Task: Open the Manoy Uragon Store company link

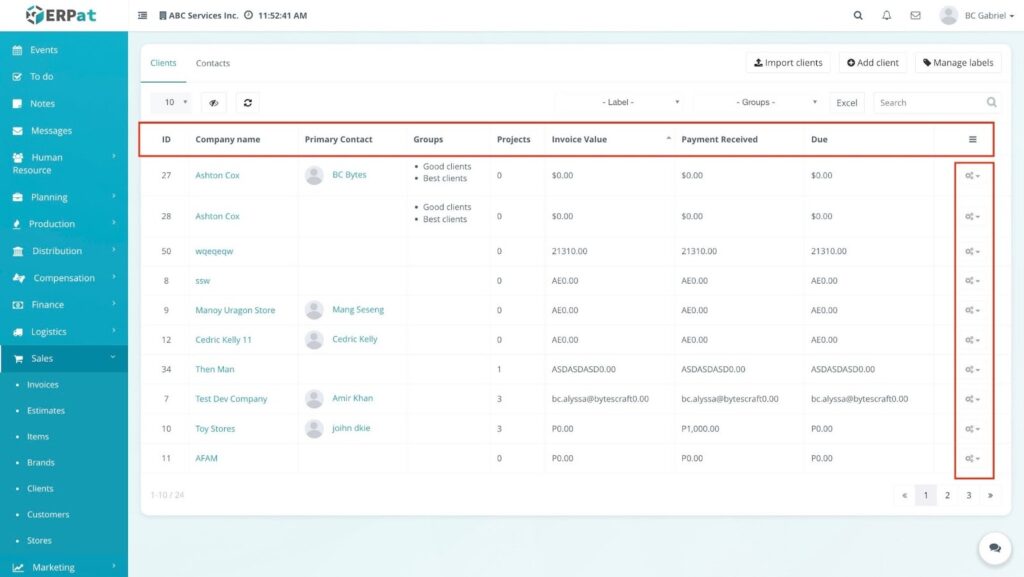Action: [235, 310]
